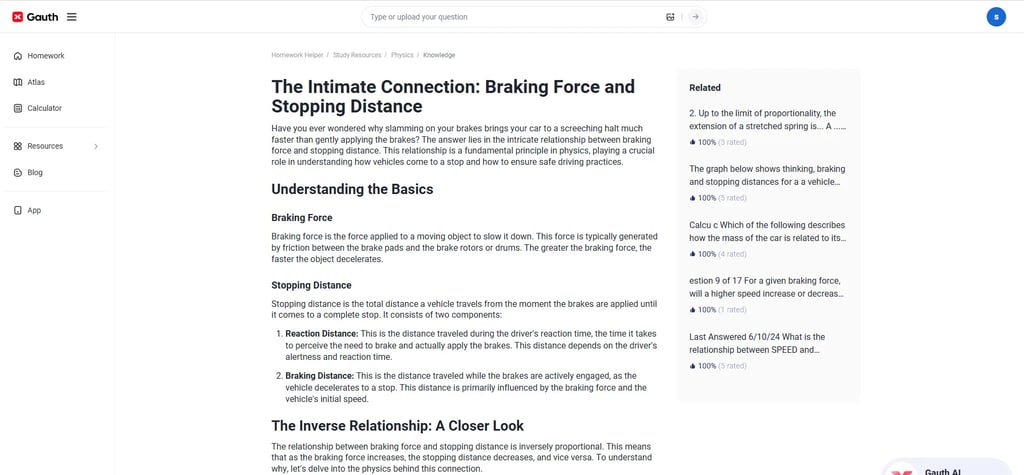This screenshot has height=475, width=1024.
Task: Submit question with arrow button
Action: pyautogui.click(x=696, y=17)
